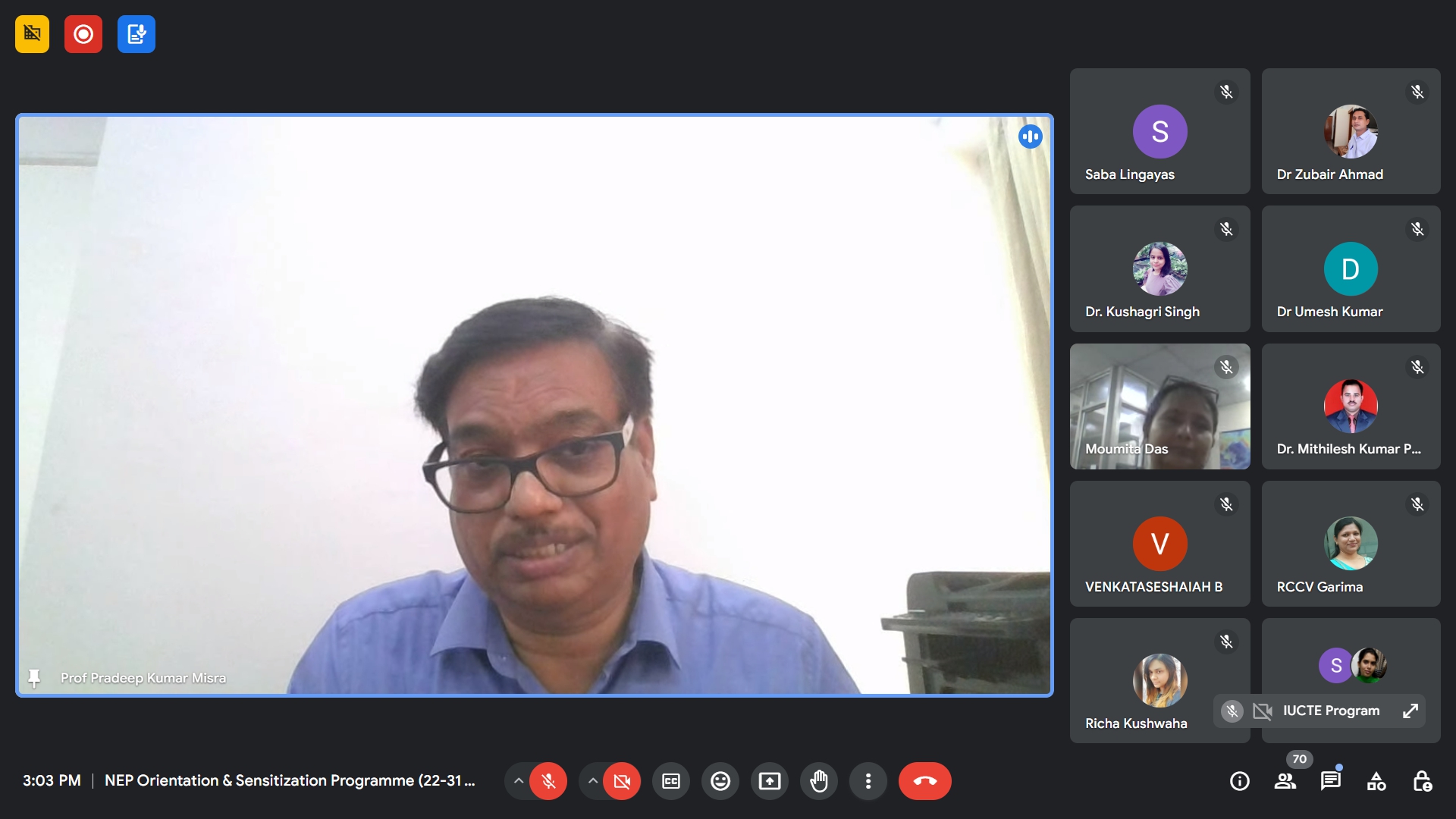
Task: Click the red record extension button
Action: coord(83,34)
